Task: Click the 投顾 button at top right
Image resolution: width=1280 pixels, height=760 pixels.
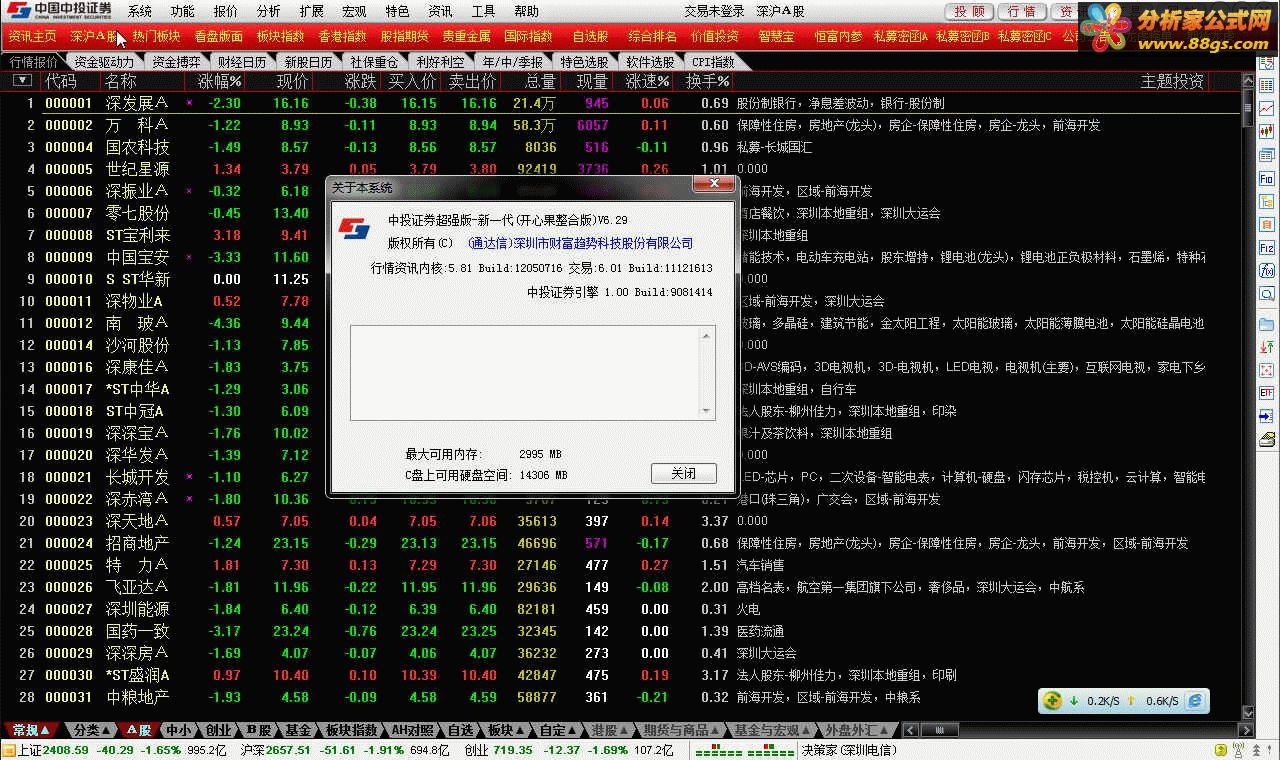Action: (x=968, y=12)
